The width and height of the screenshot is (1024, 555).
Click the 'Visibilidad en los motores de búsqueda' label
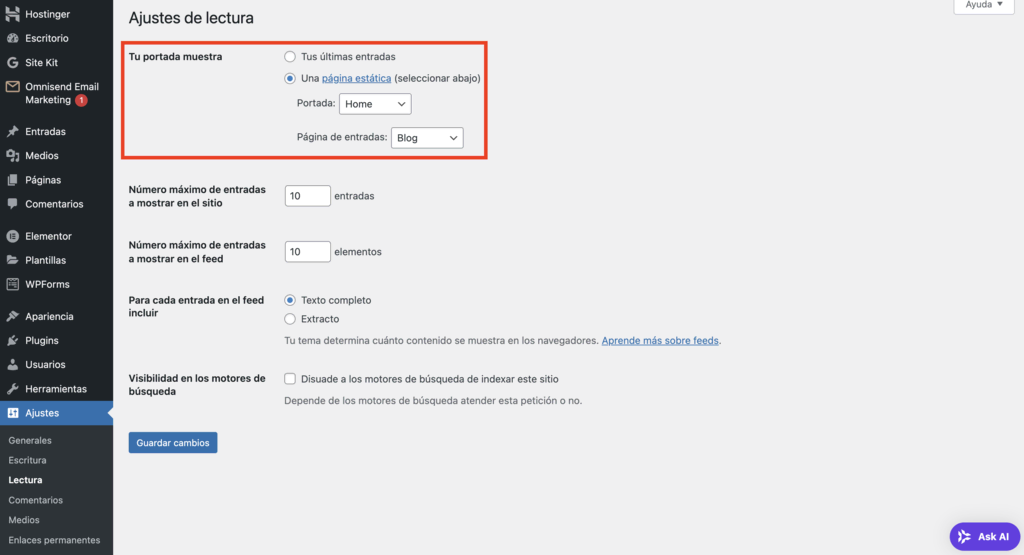(x=197, y=385)
